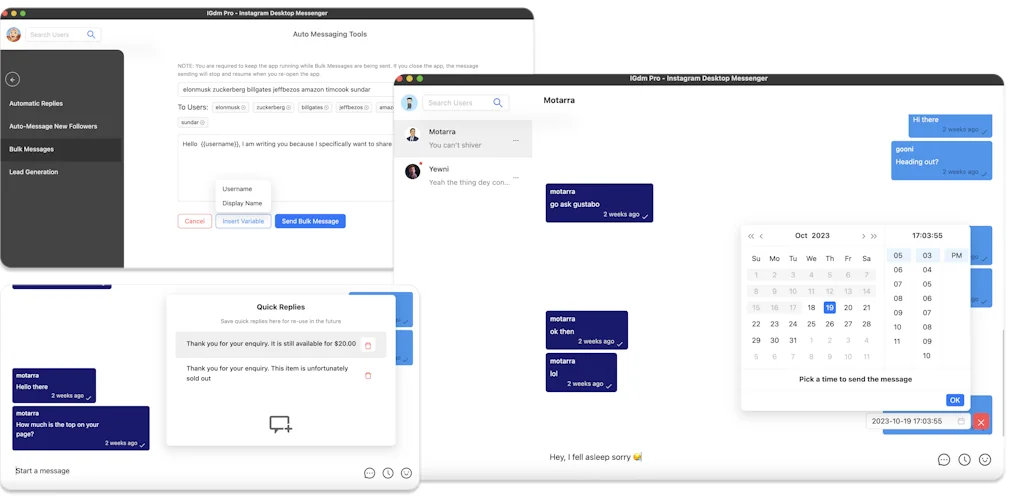
Task: Click the search magnifier above the conversation list
Action: pyautogui.click(x=498, y=102)
